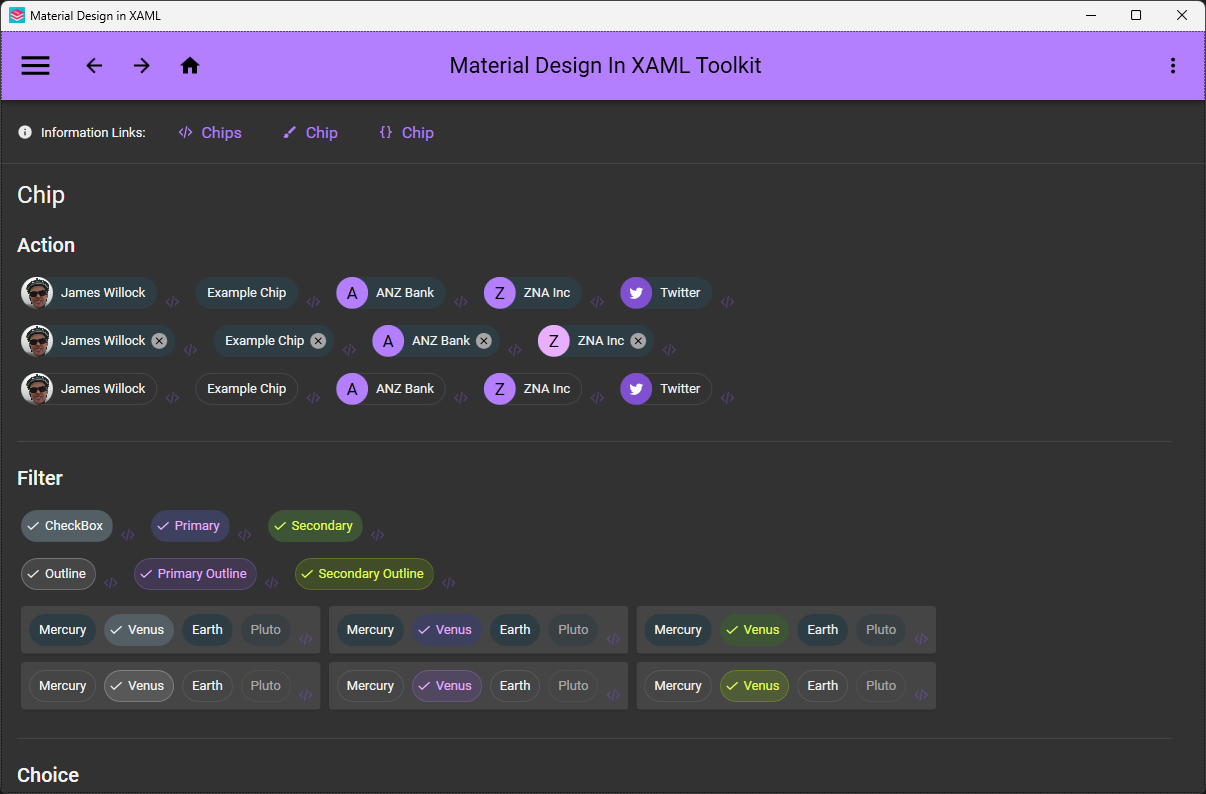Open the Chip API link with braces icon
The image size is (1206, 794).
tap(406, 133)
